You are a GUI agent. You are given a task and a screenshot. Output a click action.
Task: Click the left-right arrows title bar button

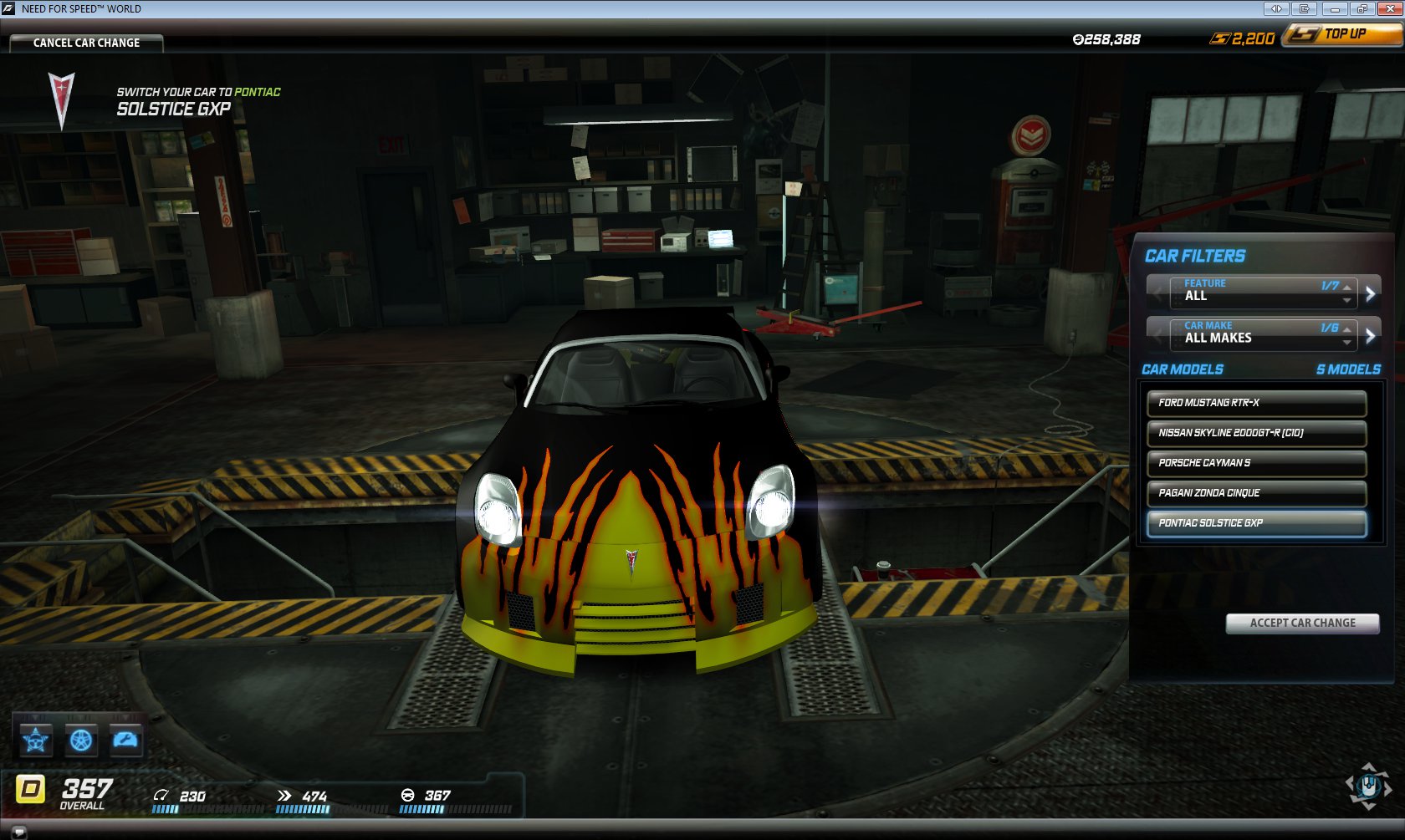1276,8
